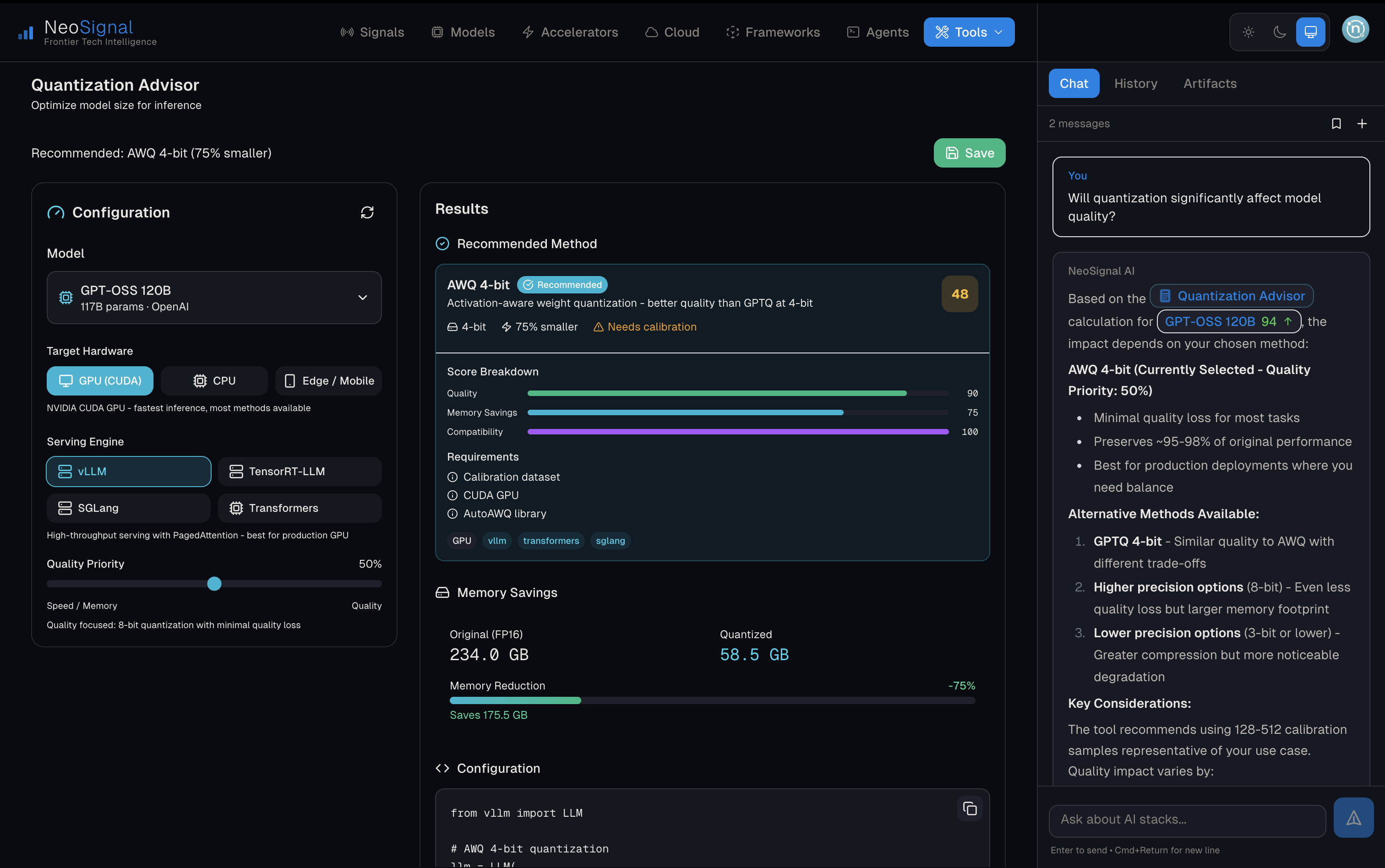Click the refresh icon in Configuration panel
The width and height of the screenshot is (1385, 868).
(x=367, y=212)
